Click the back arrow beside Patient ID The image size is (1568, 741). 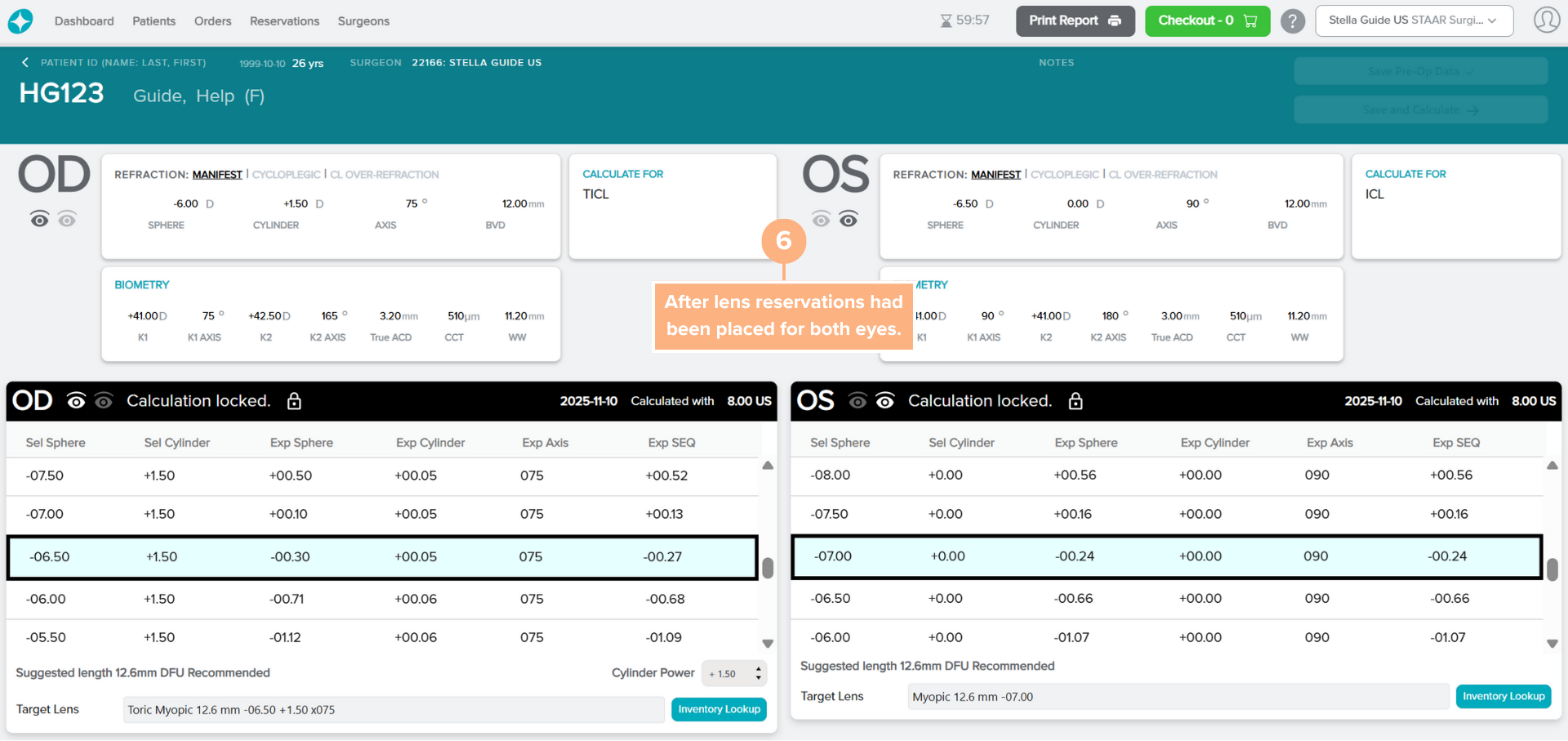[x=25, y=63]
